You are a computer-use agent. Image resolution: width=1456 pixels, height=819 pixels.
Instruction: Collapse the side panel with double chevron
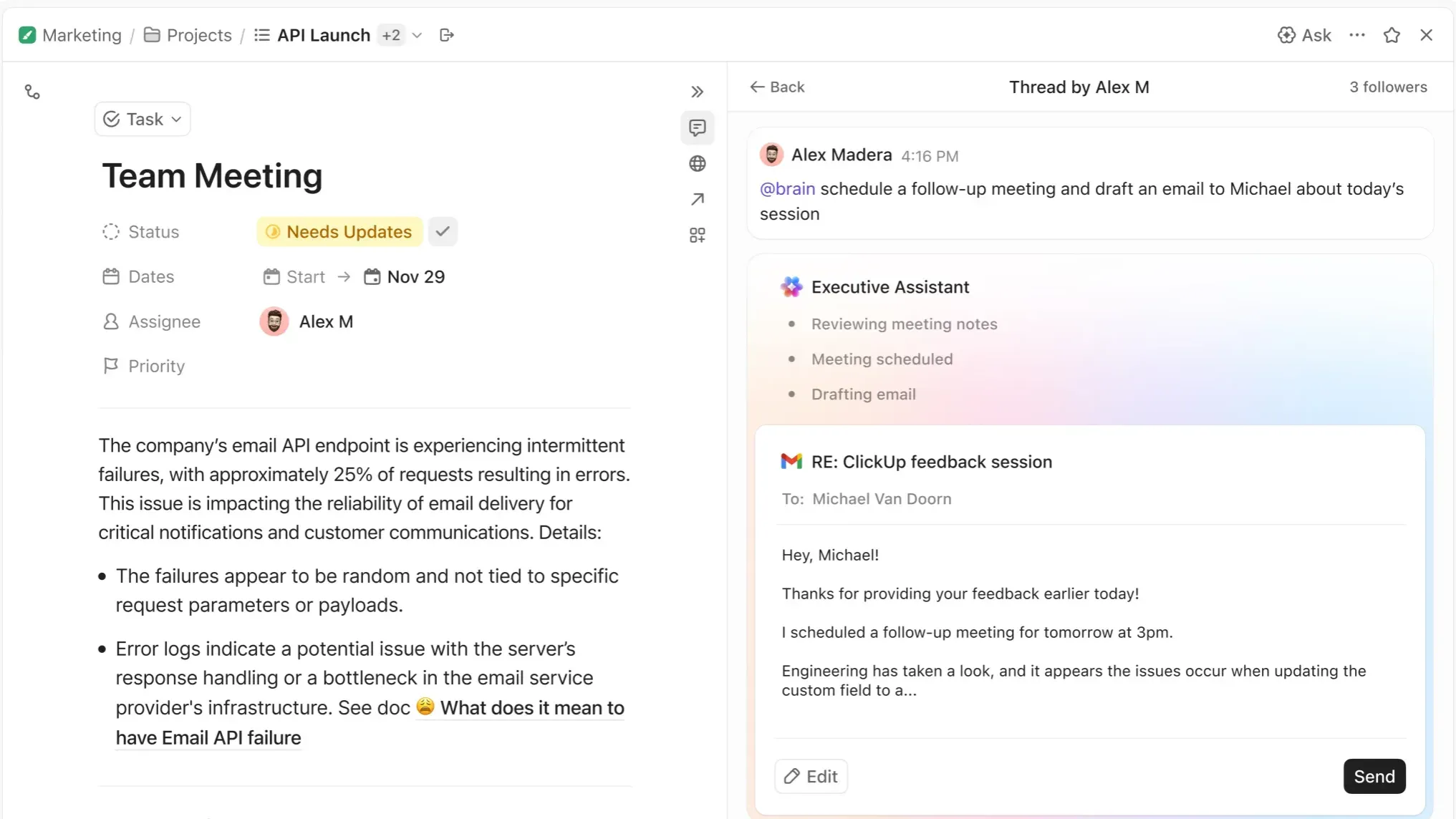pyautogui.click(x=697, y=92)
